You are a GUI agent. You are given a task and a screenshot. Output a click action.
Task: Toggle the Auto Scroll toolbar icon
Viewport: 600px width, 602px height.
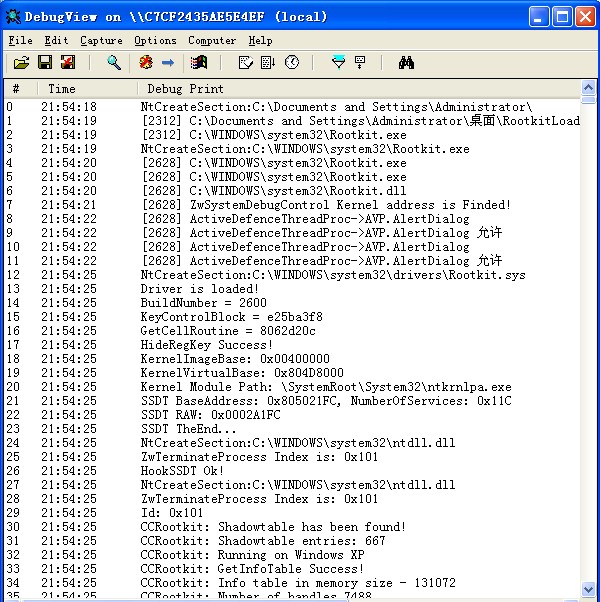click(268, 62)
